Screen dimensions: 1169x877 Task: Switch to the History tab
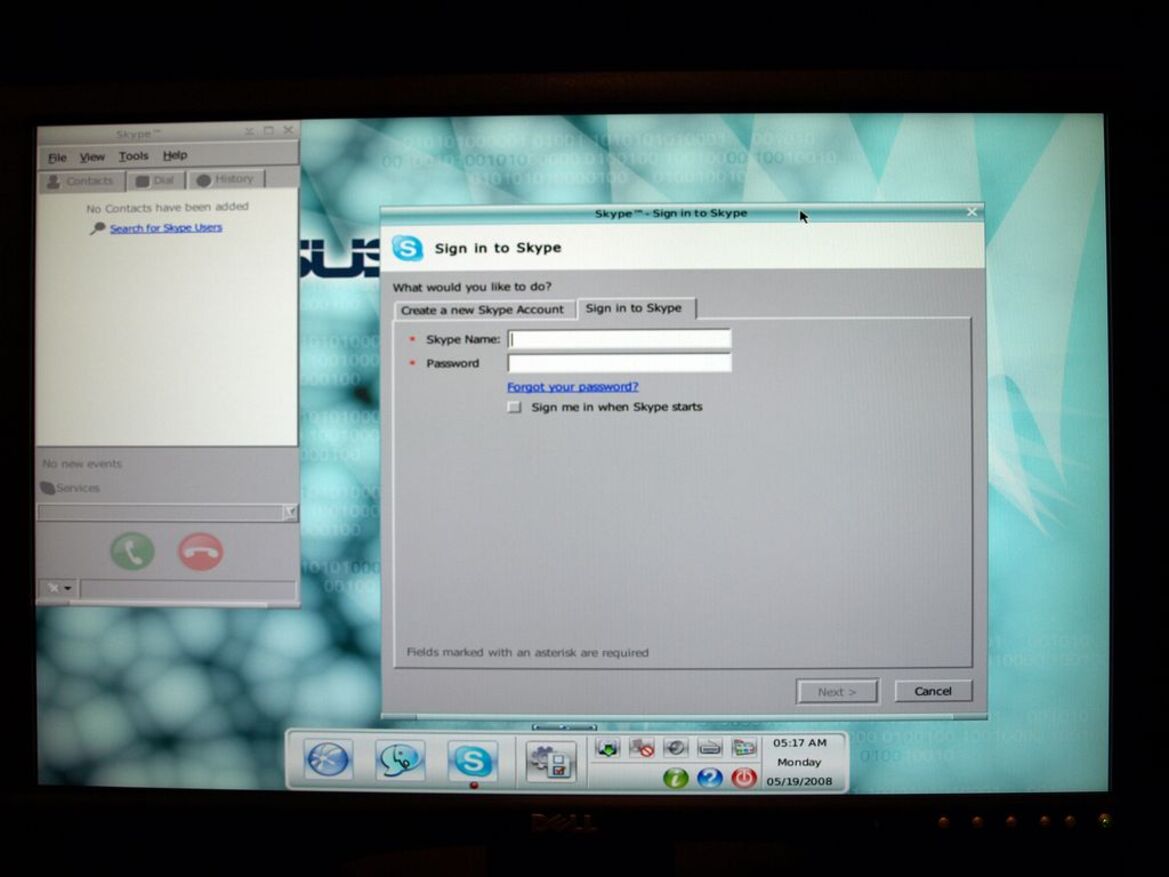(226, 180)
